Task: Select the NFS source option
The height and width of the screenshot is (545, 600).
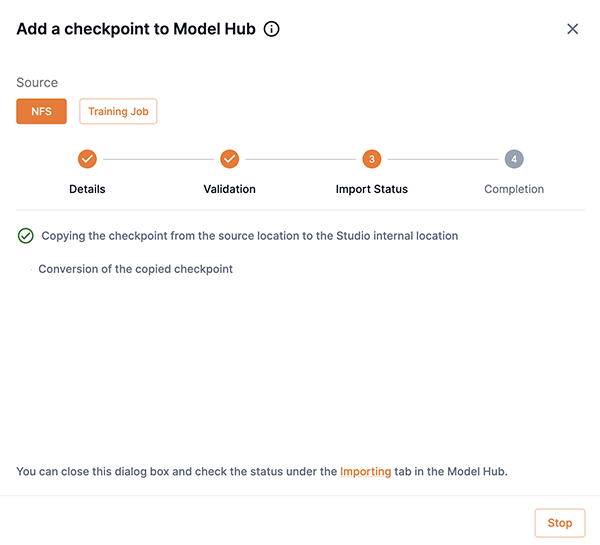Action: tap(41, 111)
